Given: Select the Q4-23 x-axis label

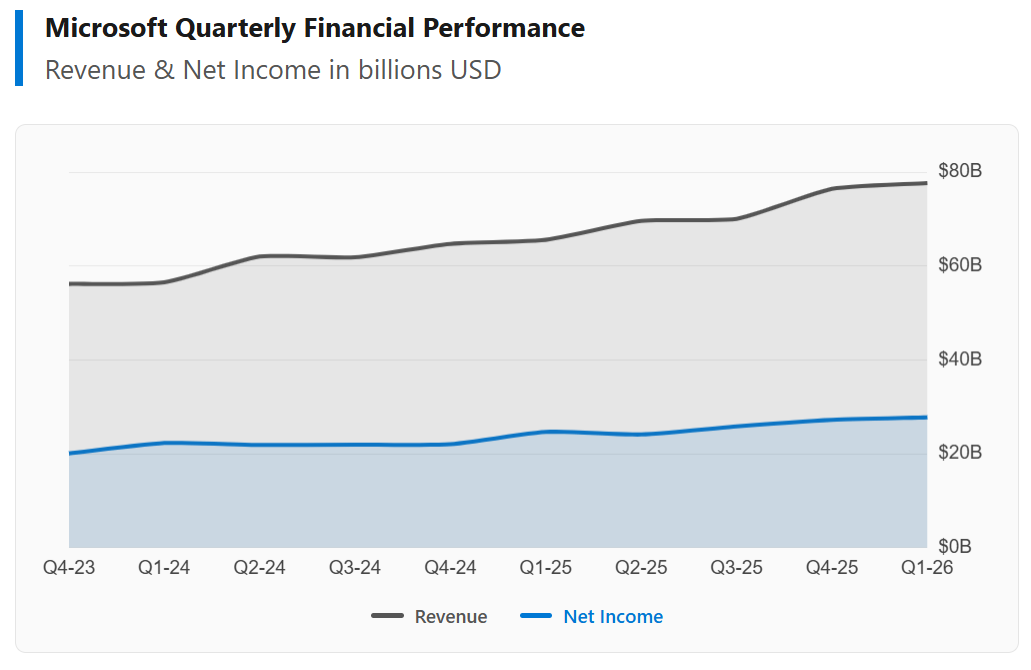Looking at the screenshot, I should (69, 568).
